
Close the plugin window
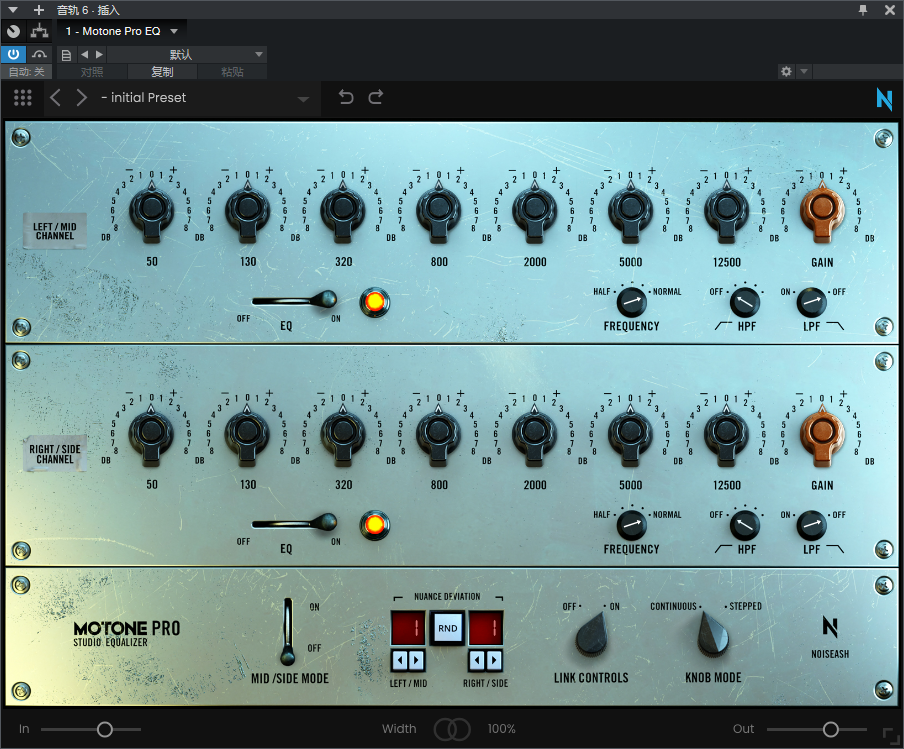pos(890,10)
